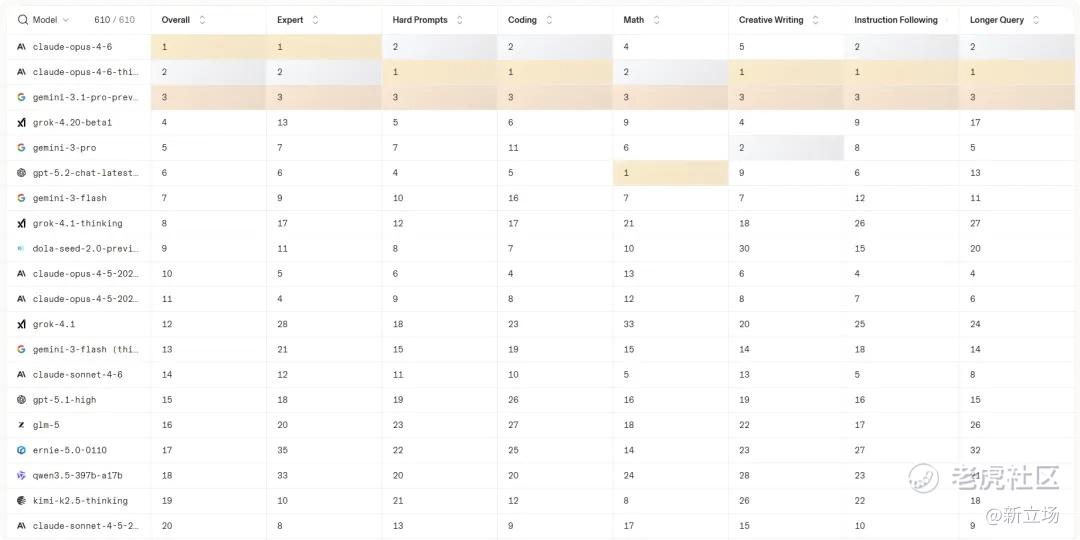Click the dola-seed-2.0 model icon

[21, 249]
